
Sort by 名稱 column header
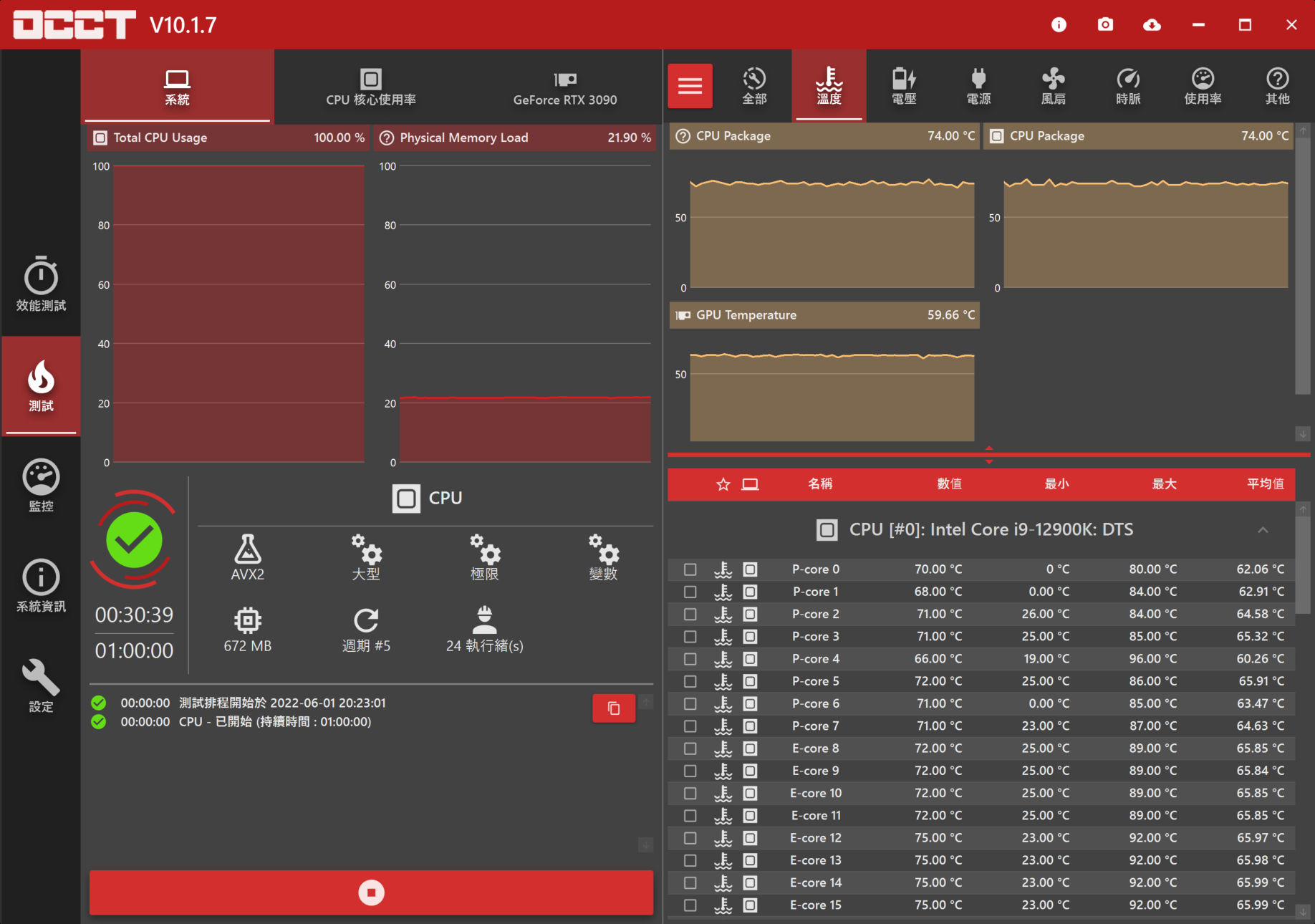coord(820,484)
